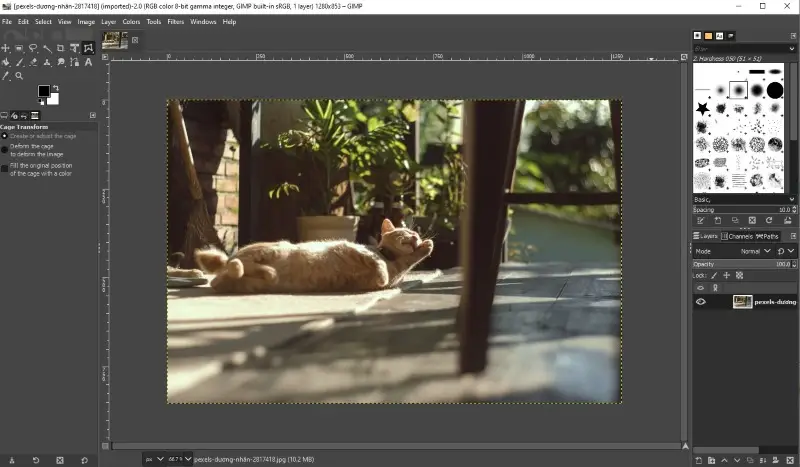Select the black star brush
This screenshot has height=467, width=800.
(703, 108)
